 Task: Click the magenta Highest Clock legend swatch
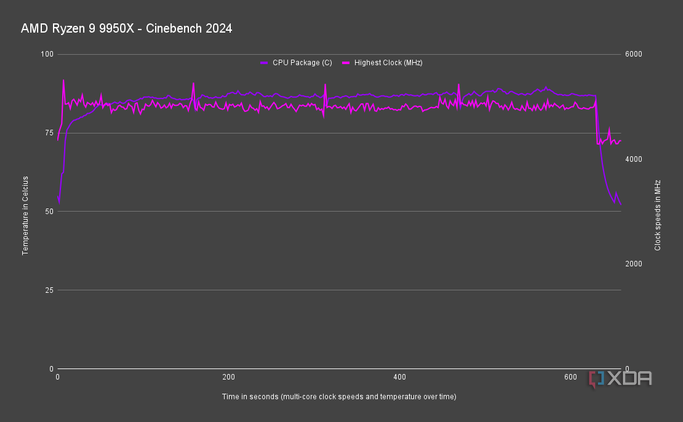346,63
